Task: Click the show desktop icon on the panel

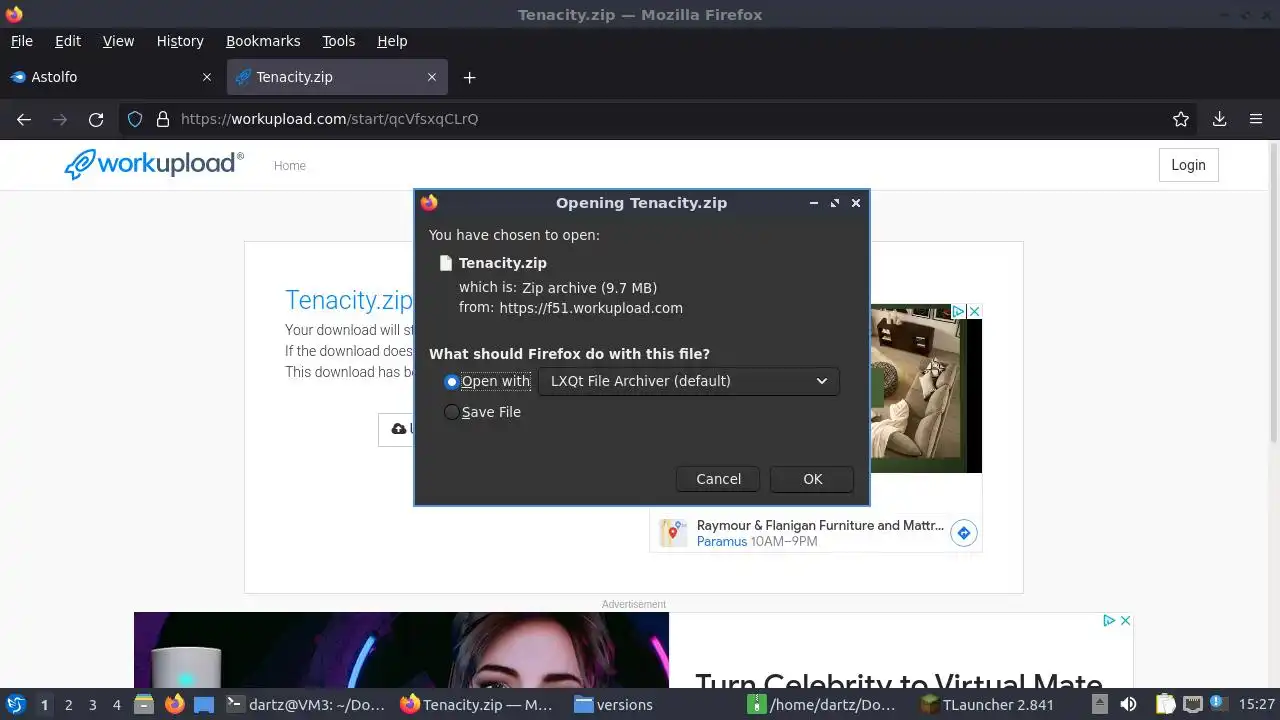Action: click(204, 704)
